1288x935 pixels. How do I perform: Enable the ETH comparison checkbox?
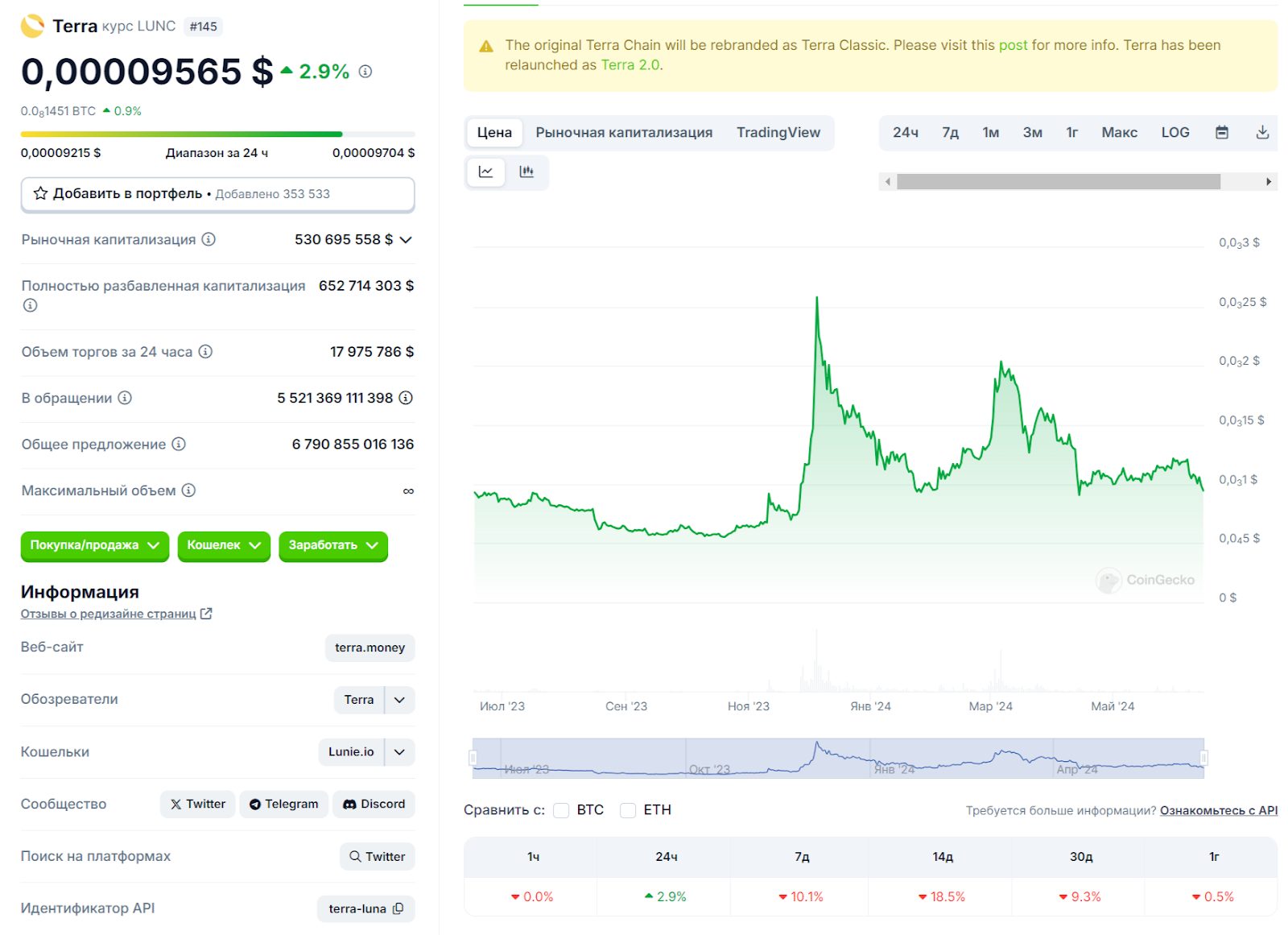click(628, 810)
